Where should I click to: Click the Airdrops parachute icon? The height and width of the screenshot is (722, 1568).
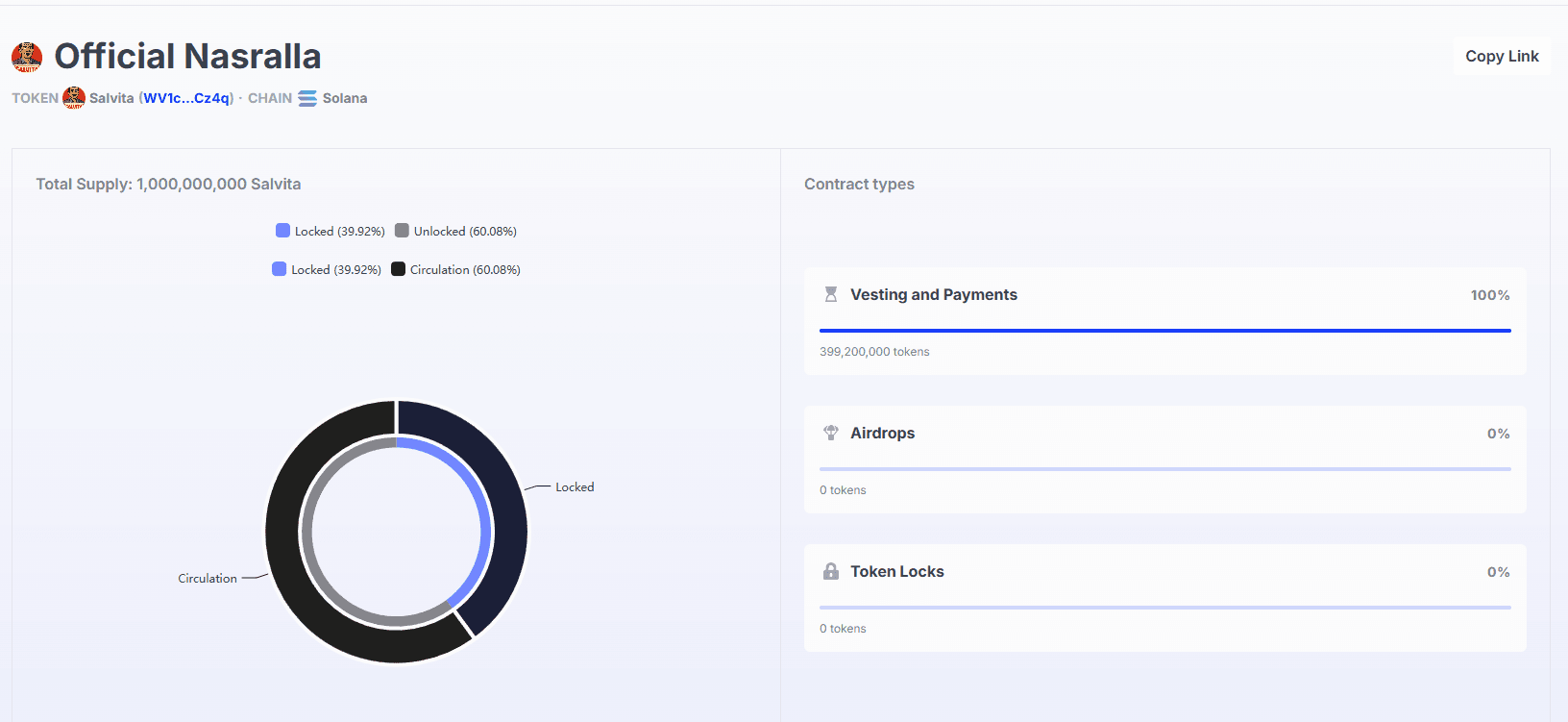point(831,434)
